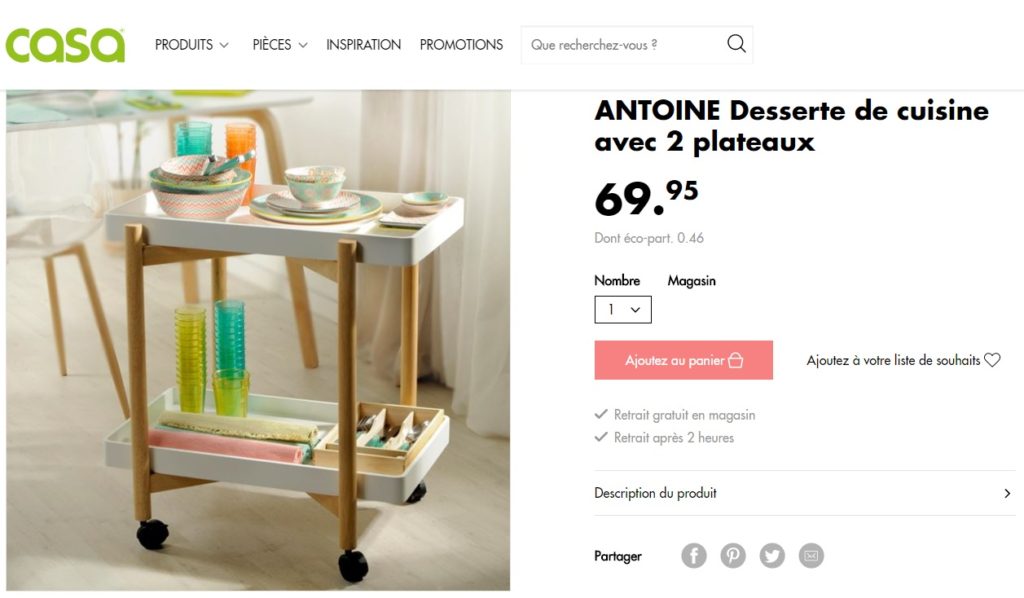The width and height of the screenshot is (1024, 598).
Task: Share by email icon
Action: point(811,556)
